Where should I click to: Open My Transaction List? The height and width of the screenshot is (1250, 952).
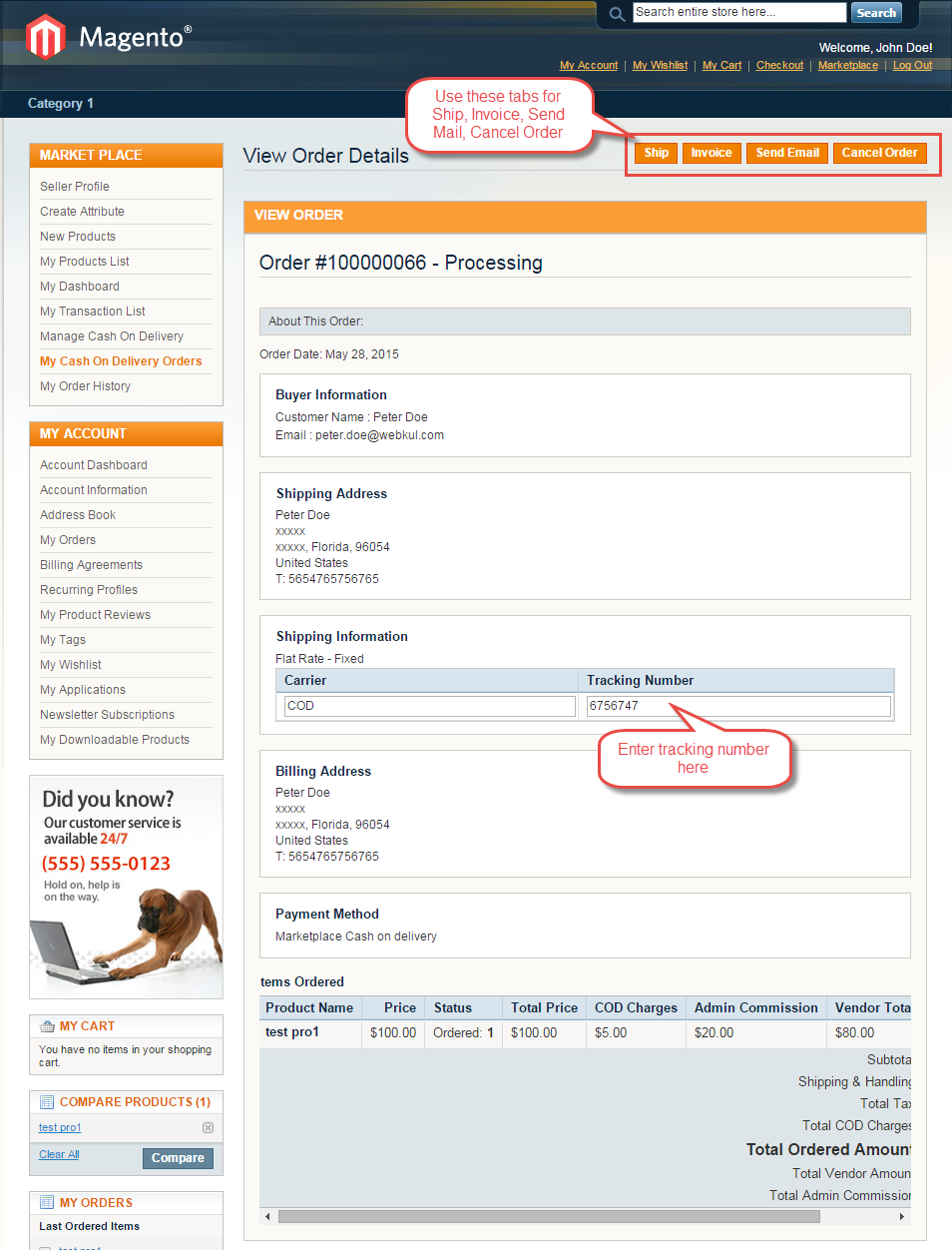pyautogui.click(x=93, y=312)
